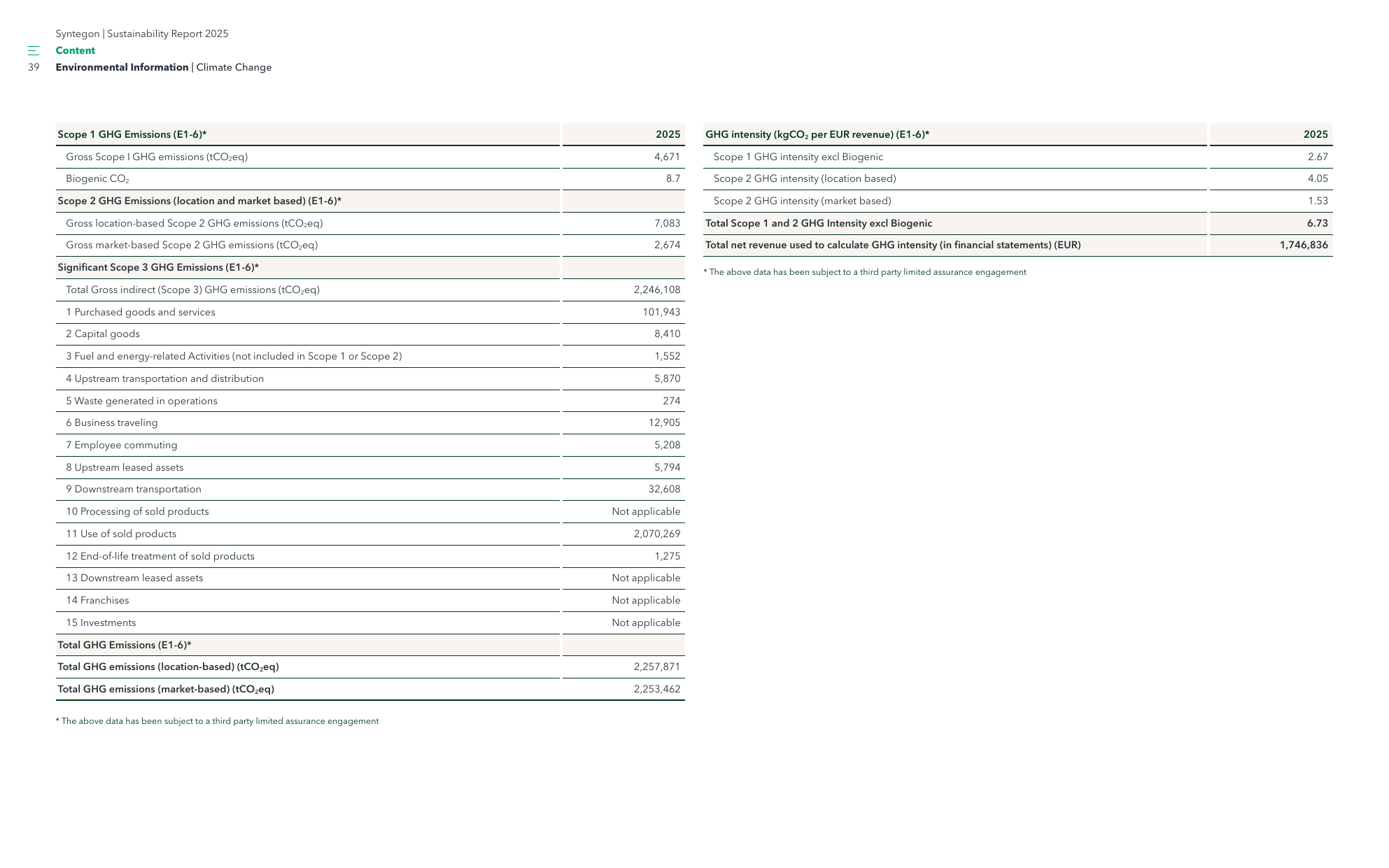This screenshot has height=868, width=1389.
Task: Select 'Scope 2 GHG intensity (location based)' label
Action: click(x=805, y=178)
